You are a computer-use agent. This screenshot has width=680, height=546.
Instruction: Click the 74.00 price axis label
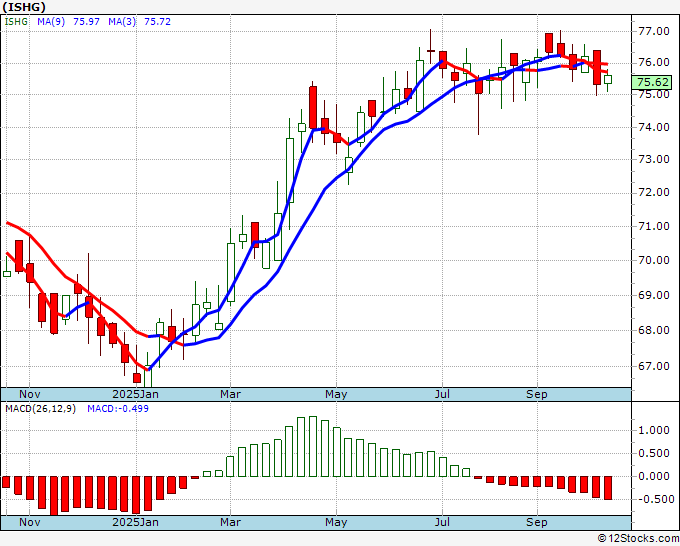(654, 127)
